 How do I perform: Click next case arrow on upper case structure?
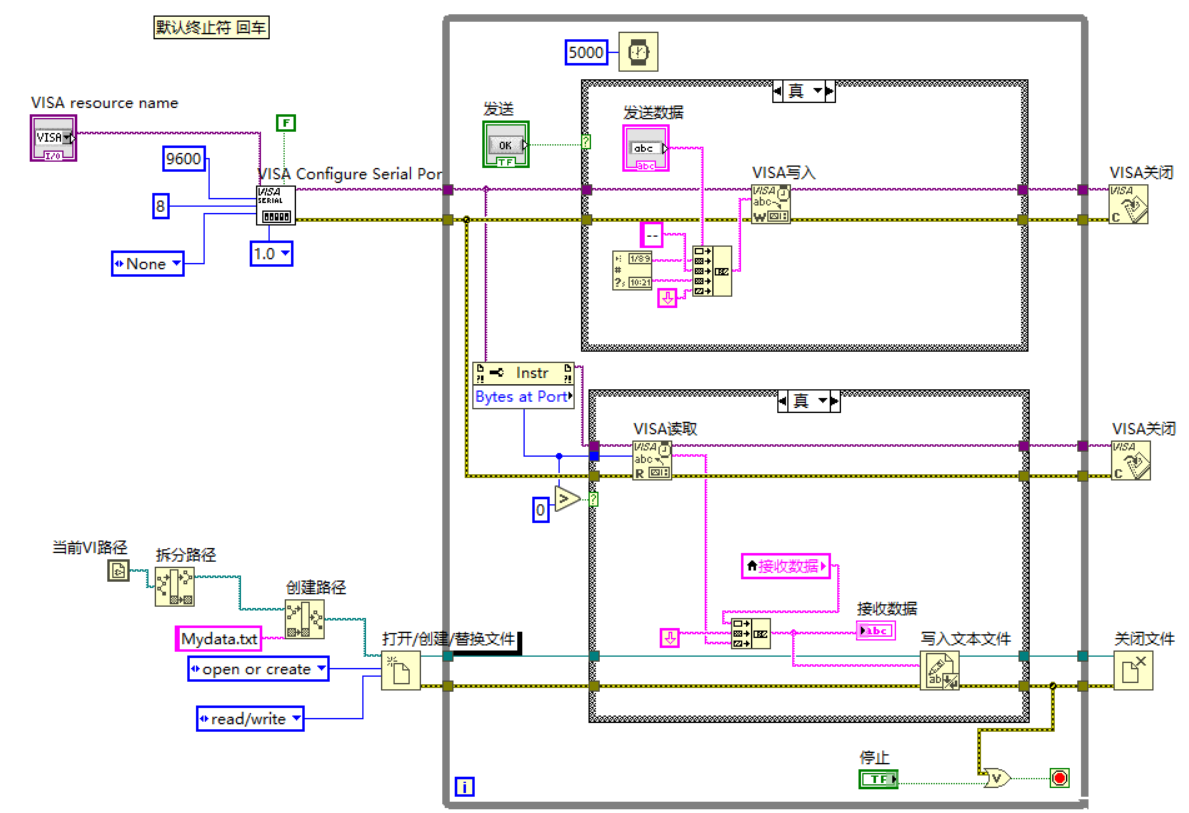point(830,92)
